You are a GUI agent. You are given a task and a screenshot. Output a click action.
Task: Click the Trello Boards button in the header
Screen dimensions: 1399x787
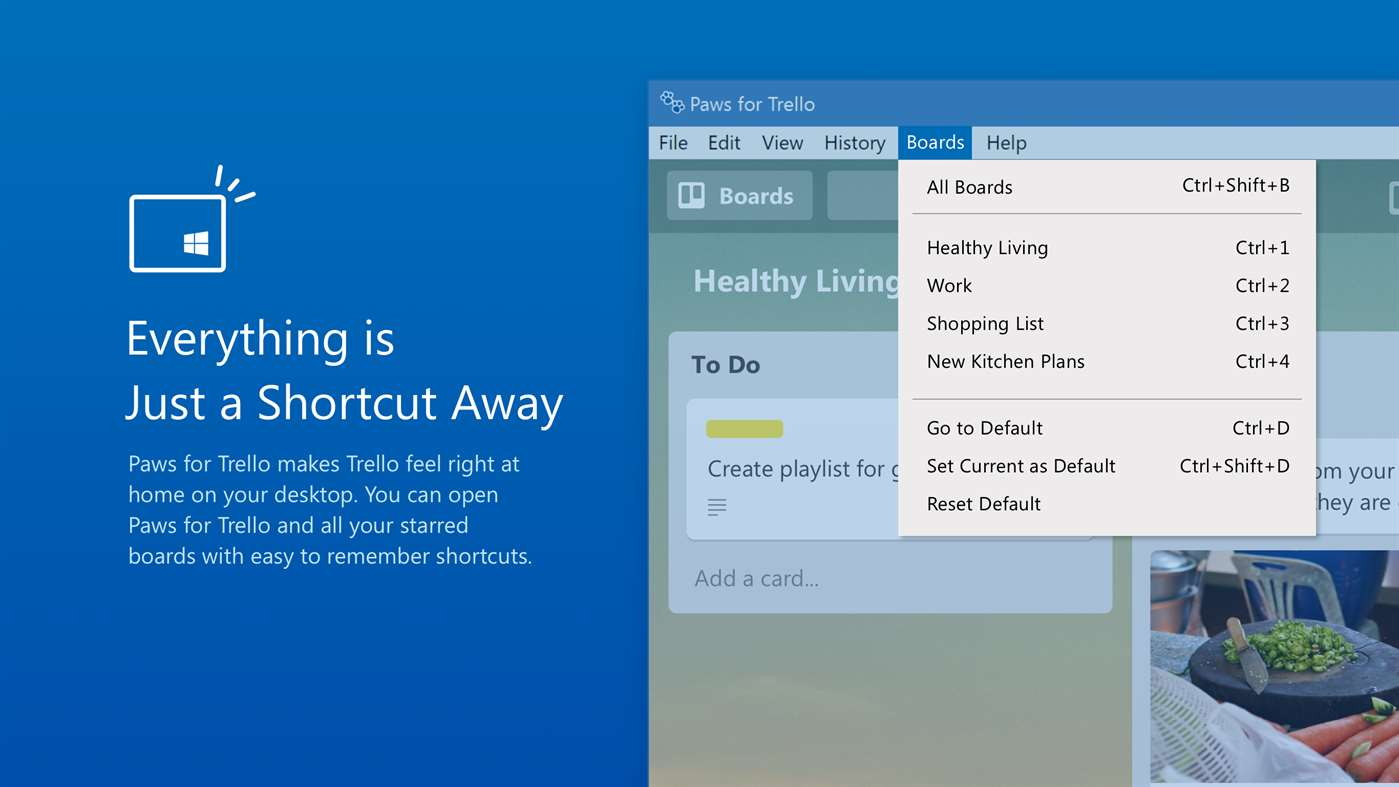point(740,196)
